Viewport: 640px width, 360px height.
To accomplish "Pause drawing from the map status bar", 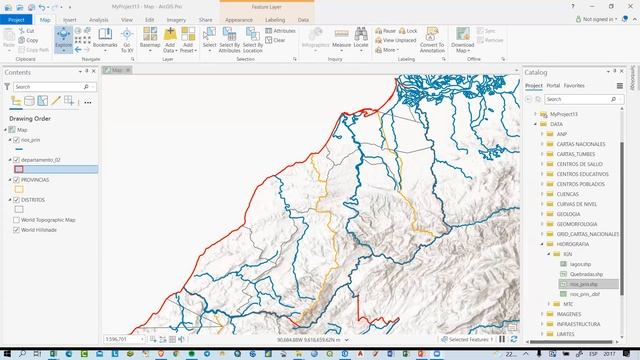I will pyautogui.click(x=502, y=339).
